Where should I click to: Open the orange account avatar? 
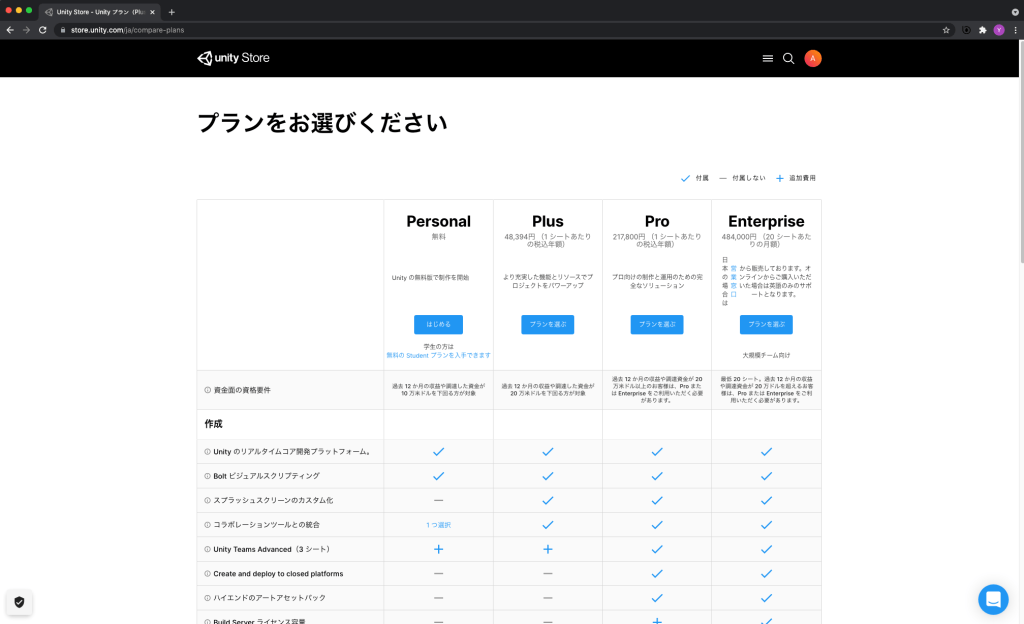812,59
